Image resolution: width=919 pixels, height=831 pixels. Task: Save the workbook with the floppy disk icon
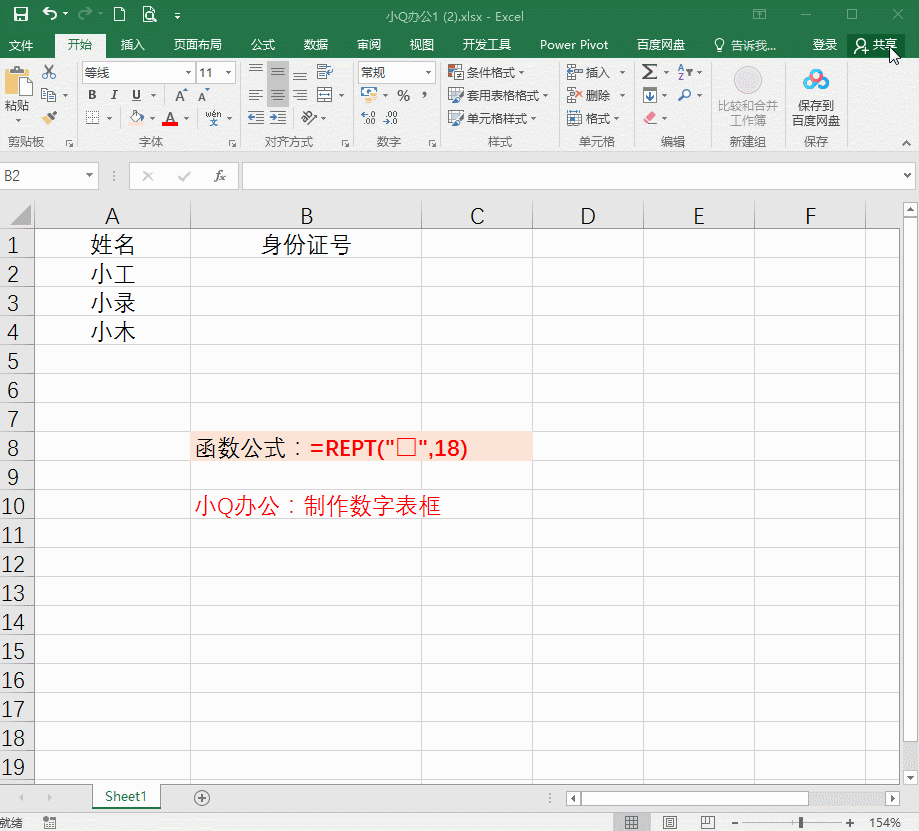click(x=21, y=14)
